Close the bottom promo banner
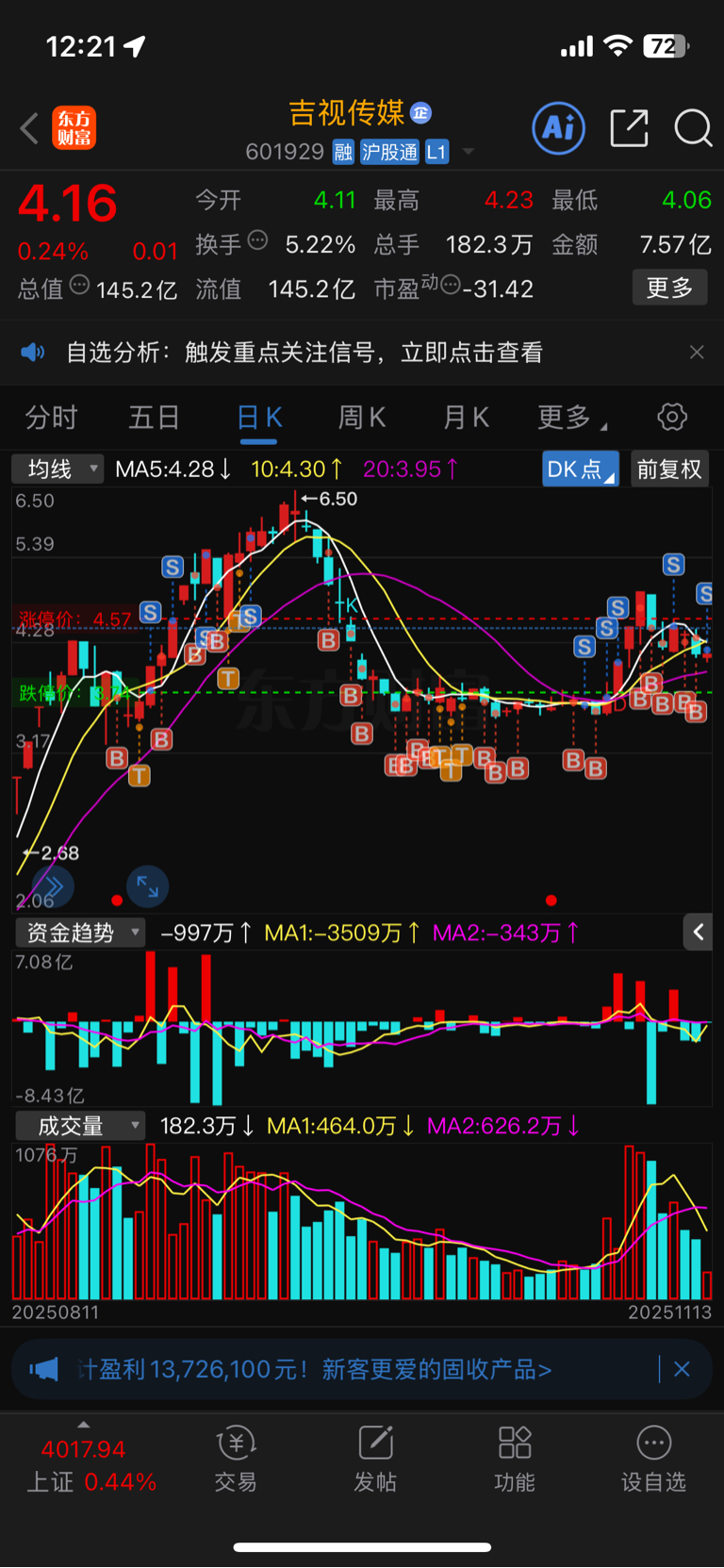724x1568 pixels. coord(683,1369)
